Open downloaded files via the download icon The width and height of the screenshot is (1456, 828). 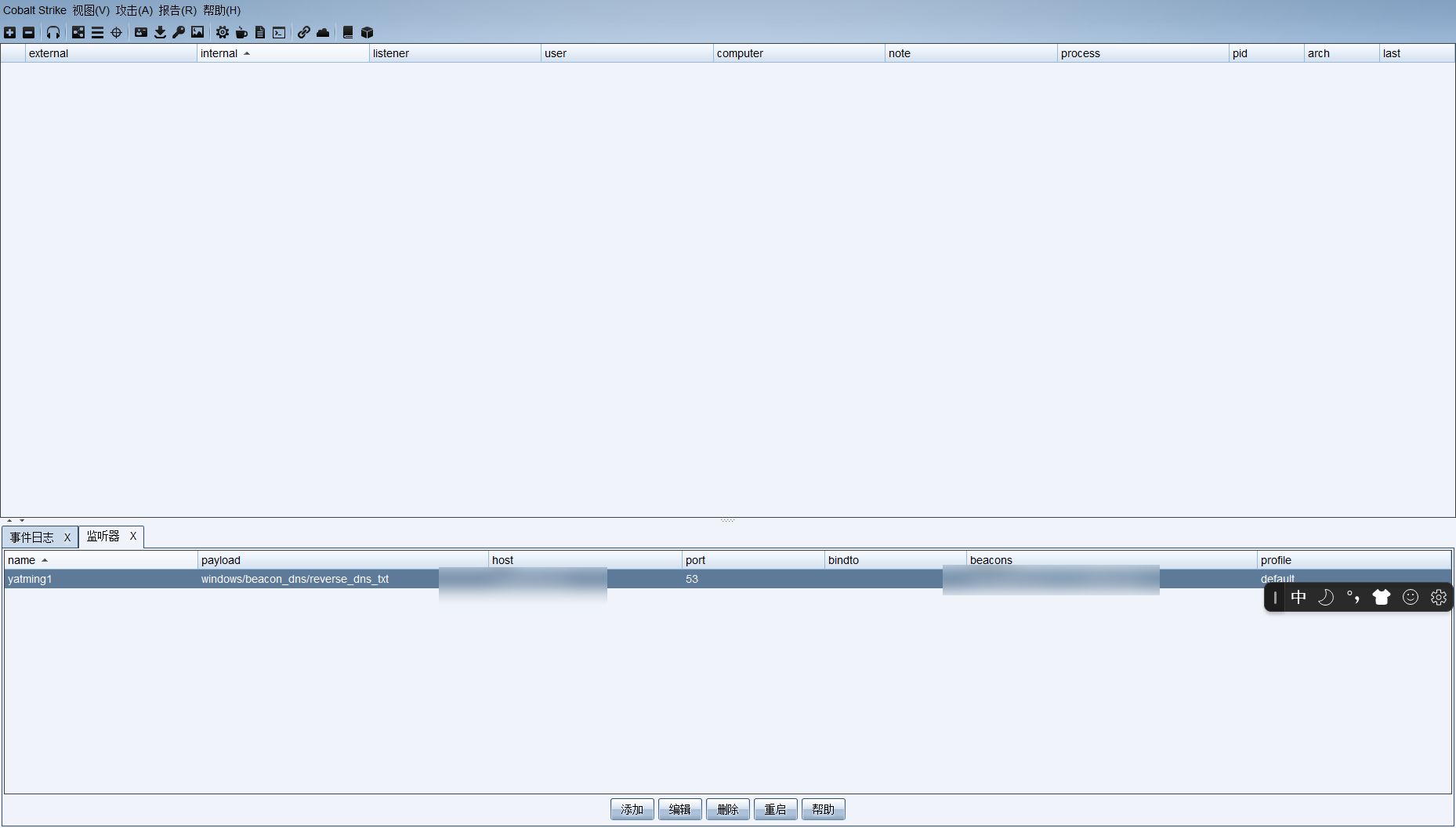(160, 32)
